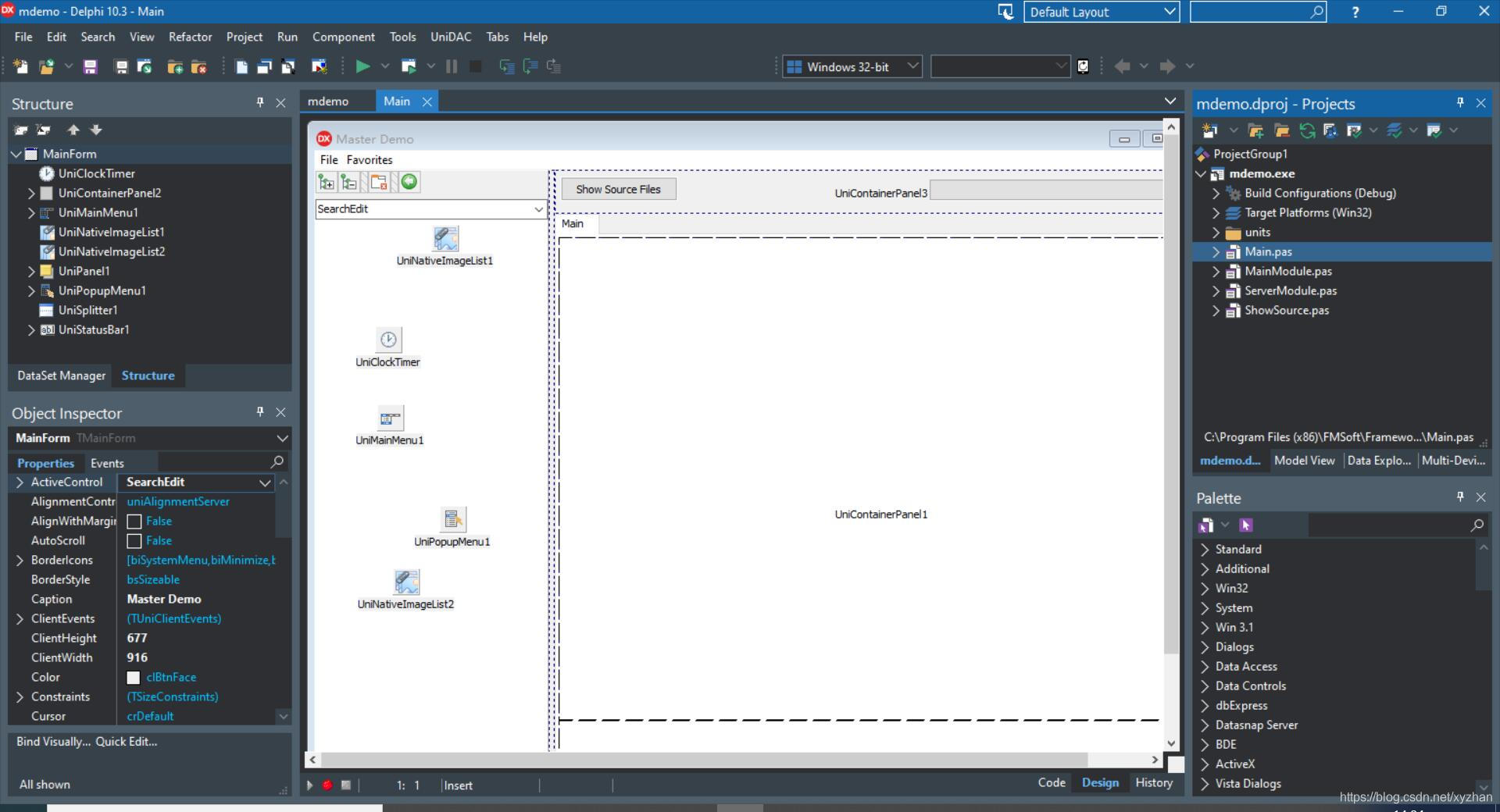Click the View Unit icon

click(241, 66)
